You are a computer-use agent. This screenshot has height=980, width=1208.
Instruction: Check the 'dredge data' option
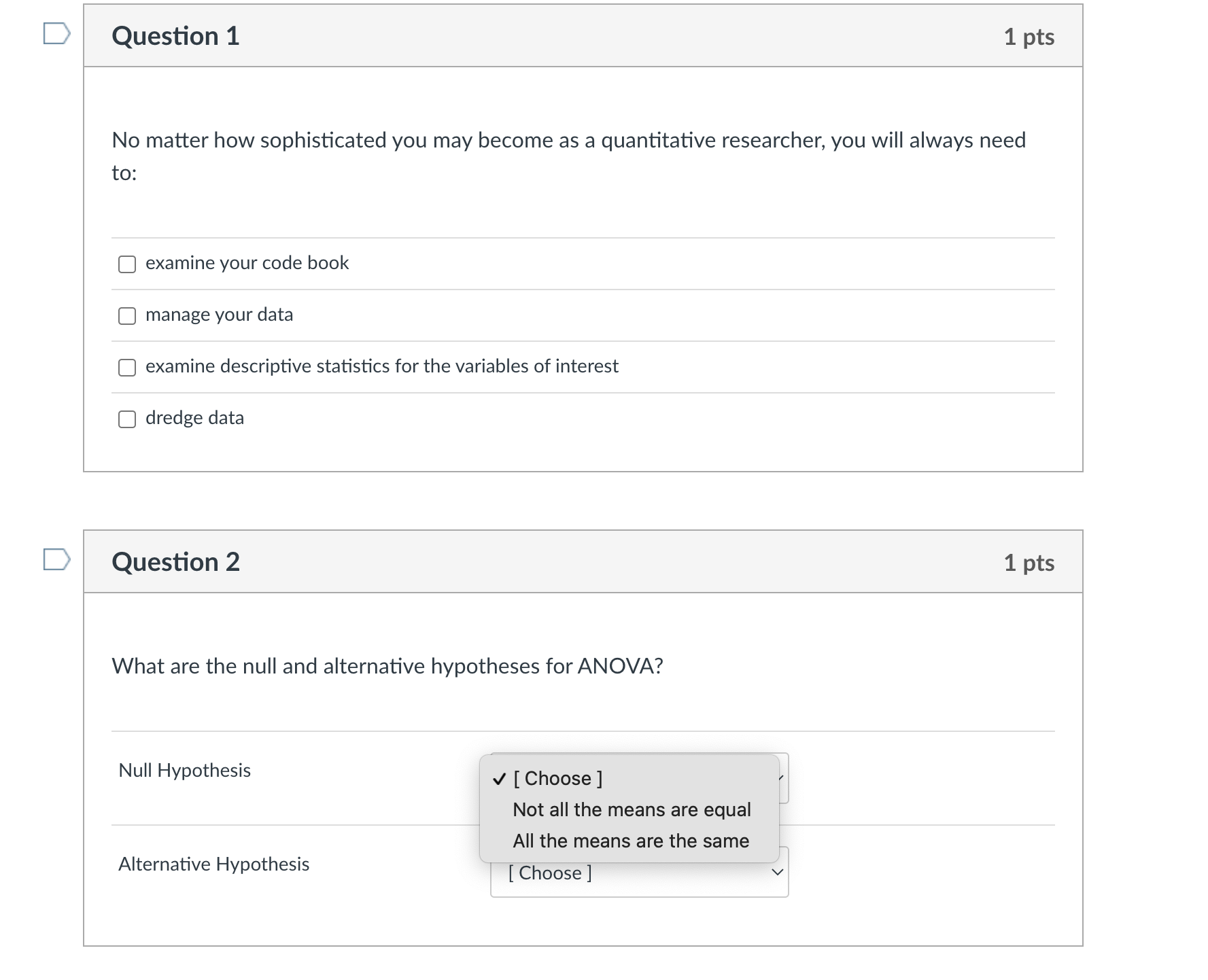[127, 419]
